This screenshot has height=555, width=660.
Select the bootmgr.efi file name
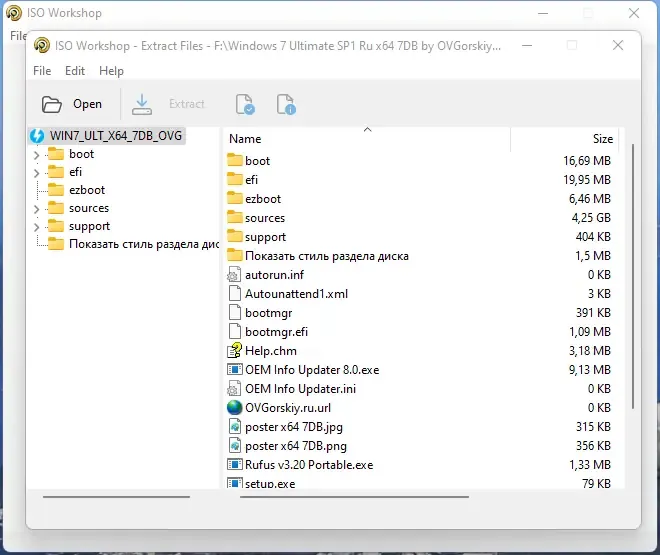click(276, 332)
